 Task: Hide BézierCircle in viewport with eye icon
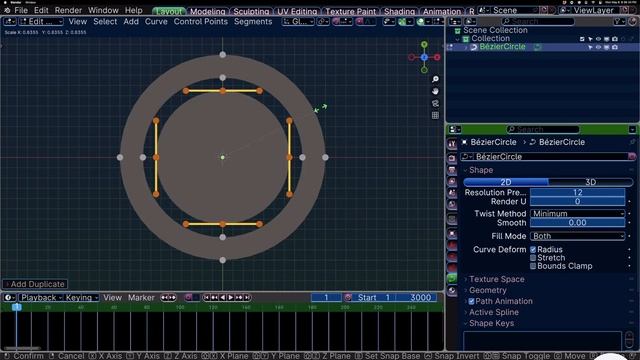click(x=598, y=47)
